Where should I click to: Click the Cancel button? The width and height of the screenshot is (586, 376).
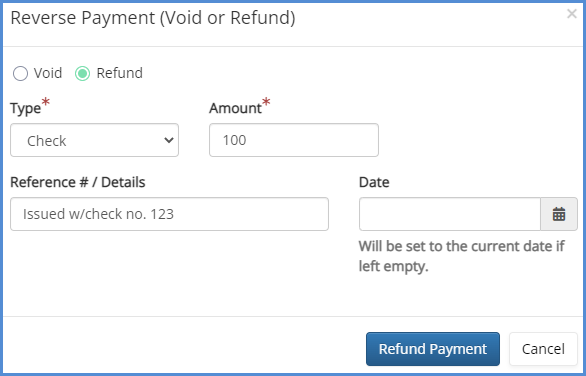coord(543,349)
